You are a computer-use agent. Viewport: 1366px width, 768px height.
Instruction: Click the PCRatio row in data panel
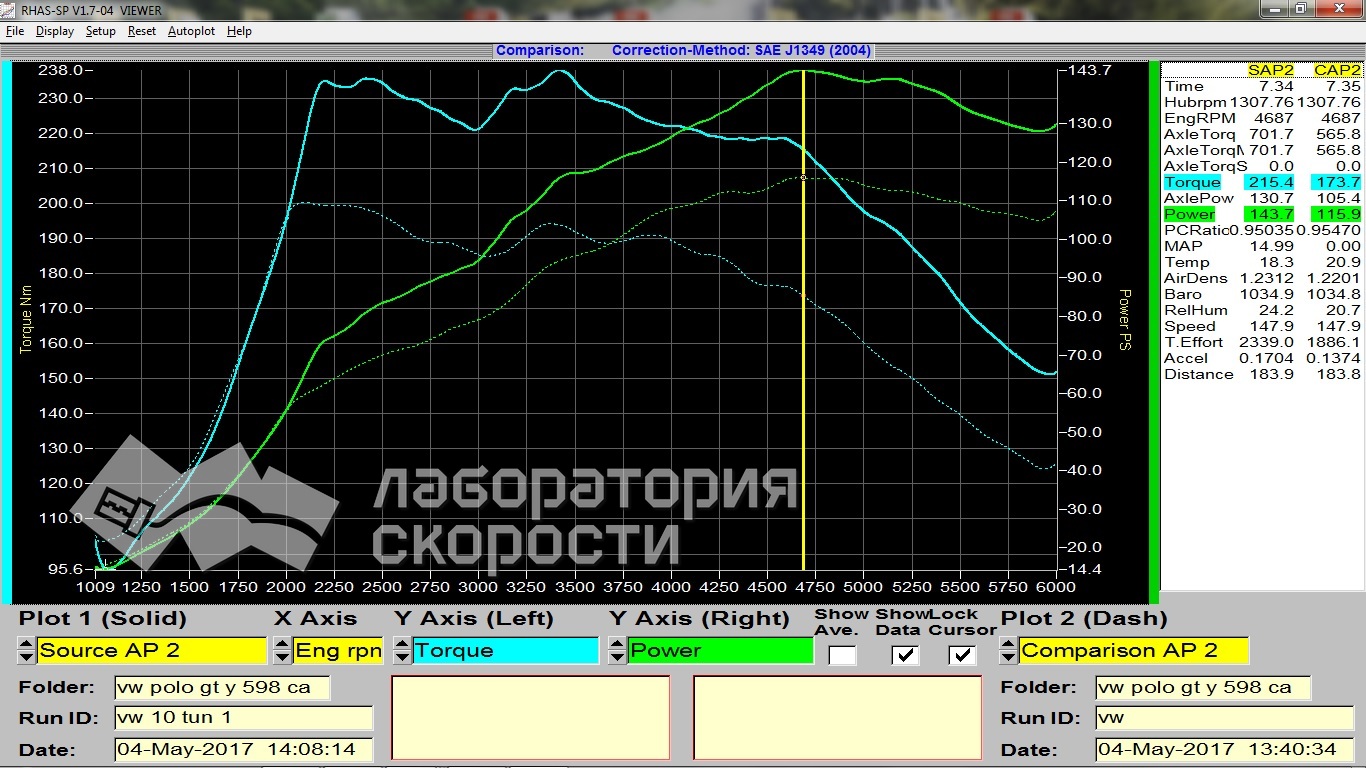point(1262,230)
